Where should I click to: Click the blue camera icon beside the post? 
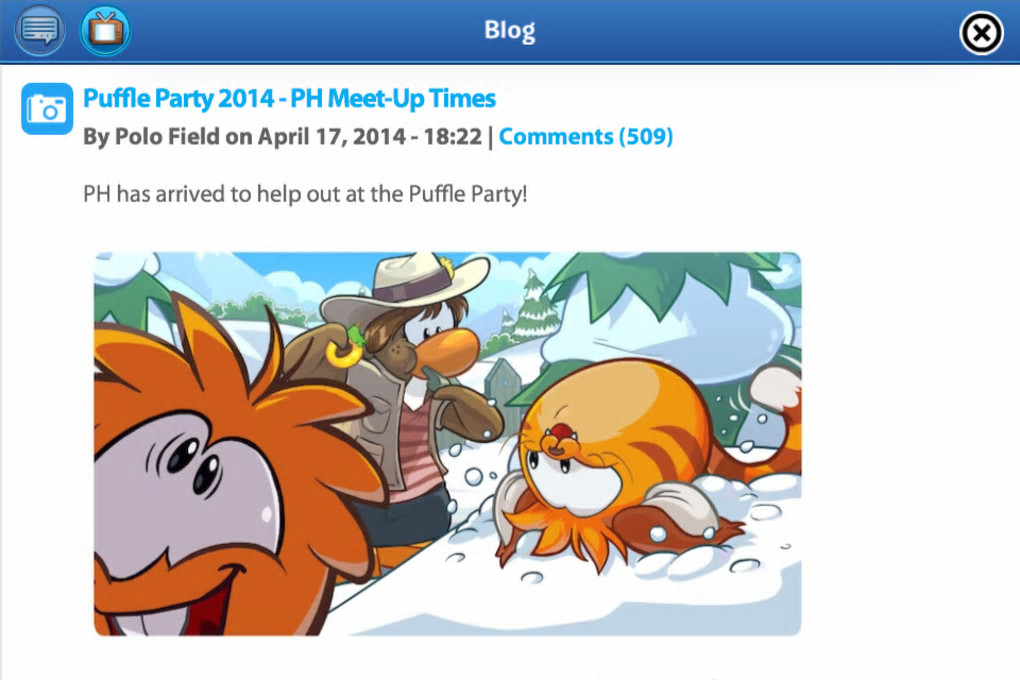pyautogui.click(x=47, y=109)
